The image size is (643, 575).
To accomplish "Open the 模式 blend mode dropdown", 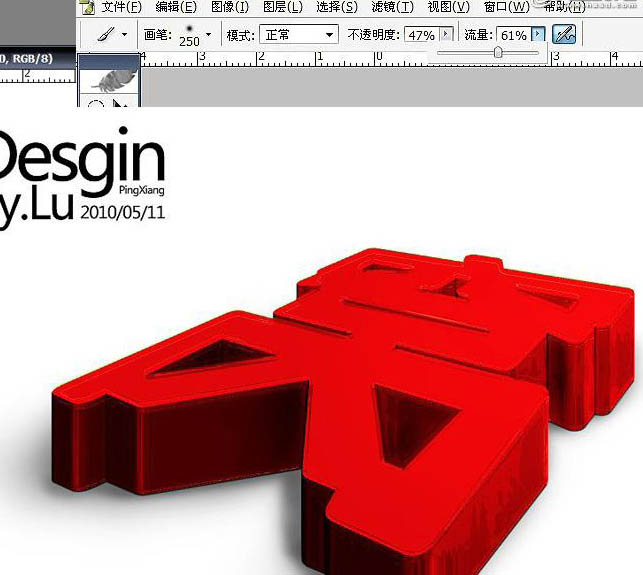I will 298,35.
